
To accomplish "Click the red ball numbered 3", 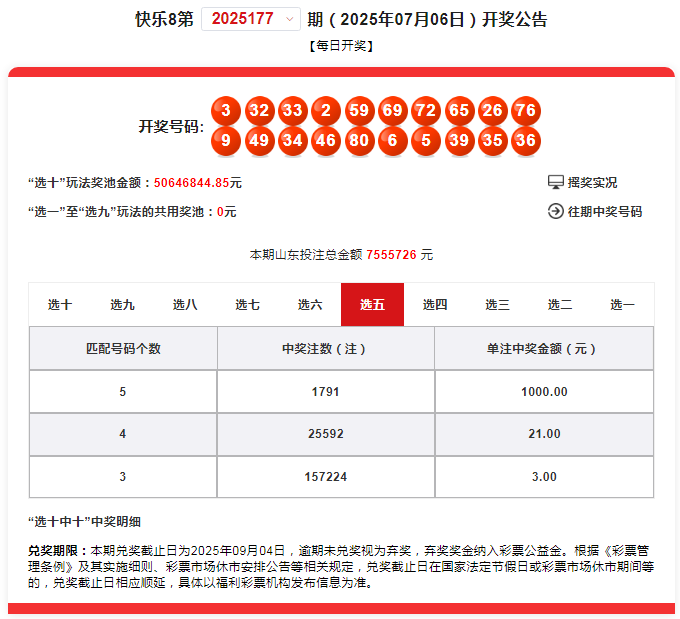I will (226, 111).
